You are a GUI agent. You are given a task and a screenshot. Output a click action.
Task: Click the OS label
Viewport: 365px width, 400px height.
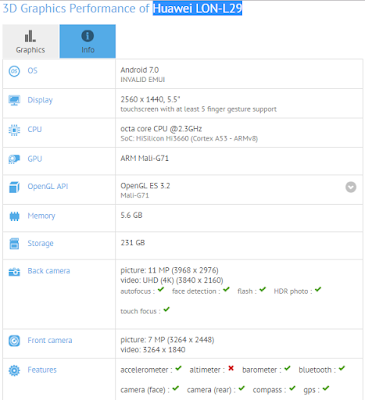coord(32,71)
